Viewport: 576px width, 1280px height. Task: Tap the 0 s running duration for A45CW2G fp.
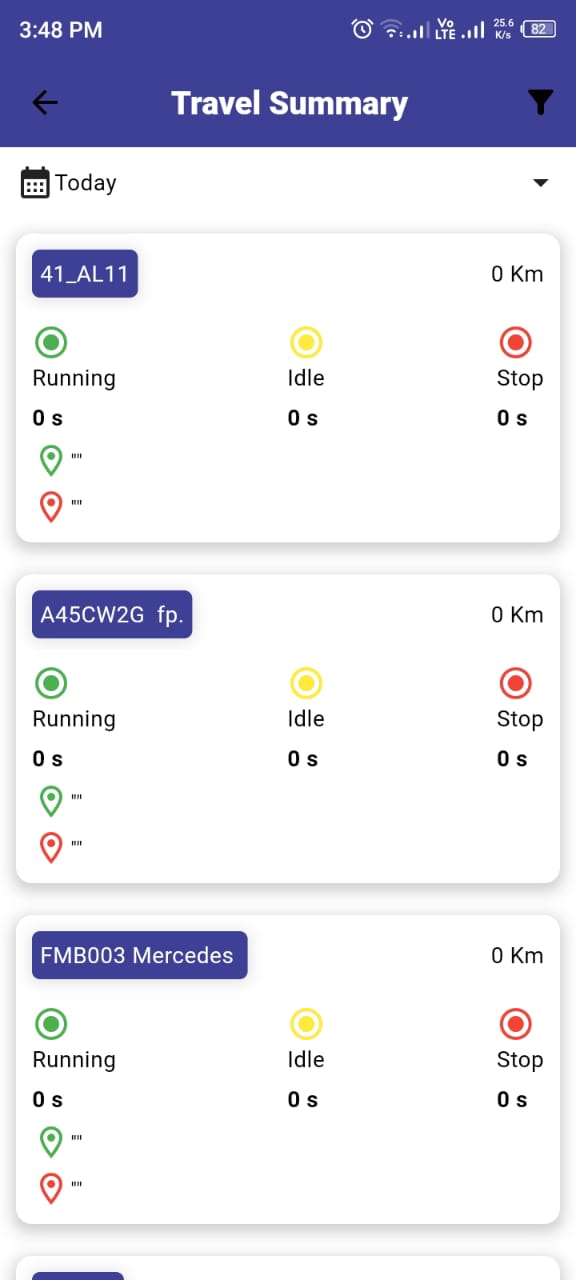tap(47, 758)
